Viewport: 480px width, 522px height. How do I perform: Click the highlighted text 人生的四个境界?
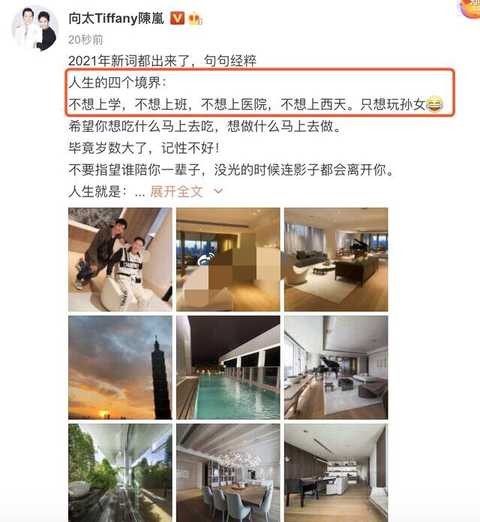pos(117,82)
